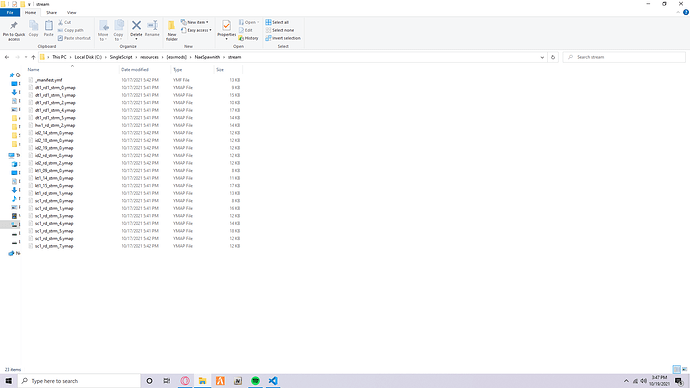Image resolution: width=690 pixels, height=388 pixels.
Task: Open file History
Action: pyautogui.click(x=249, y=38)
